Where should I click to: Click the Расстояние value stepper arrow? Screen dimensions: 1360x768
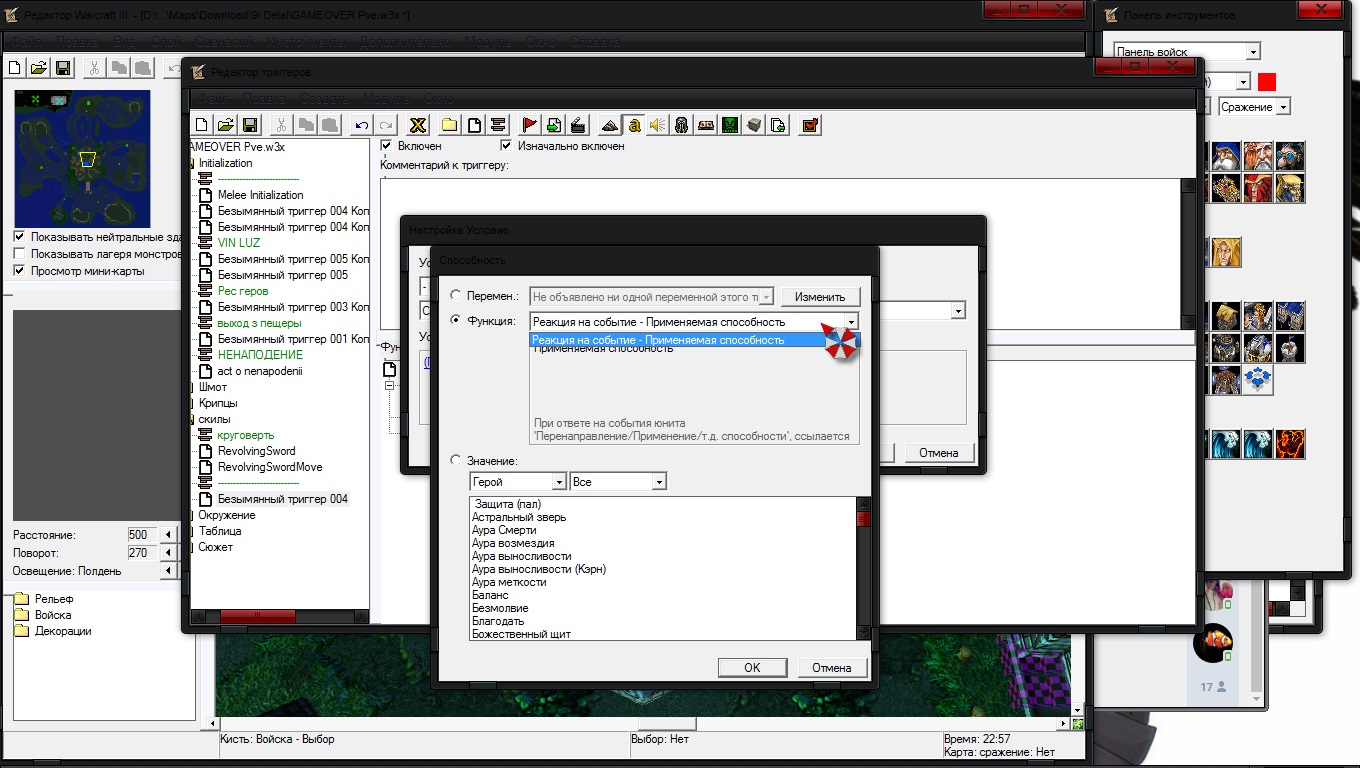pos(168,535)
